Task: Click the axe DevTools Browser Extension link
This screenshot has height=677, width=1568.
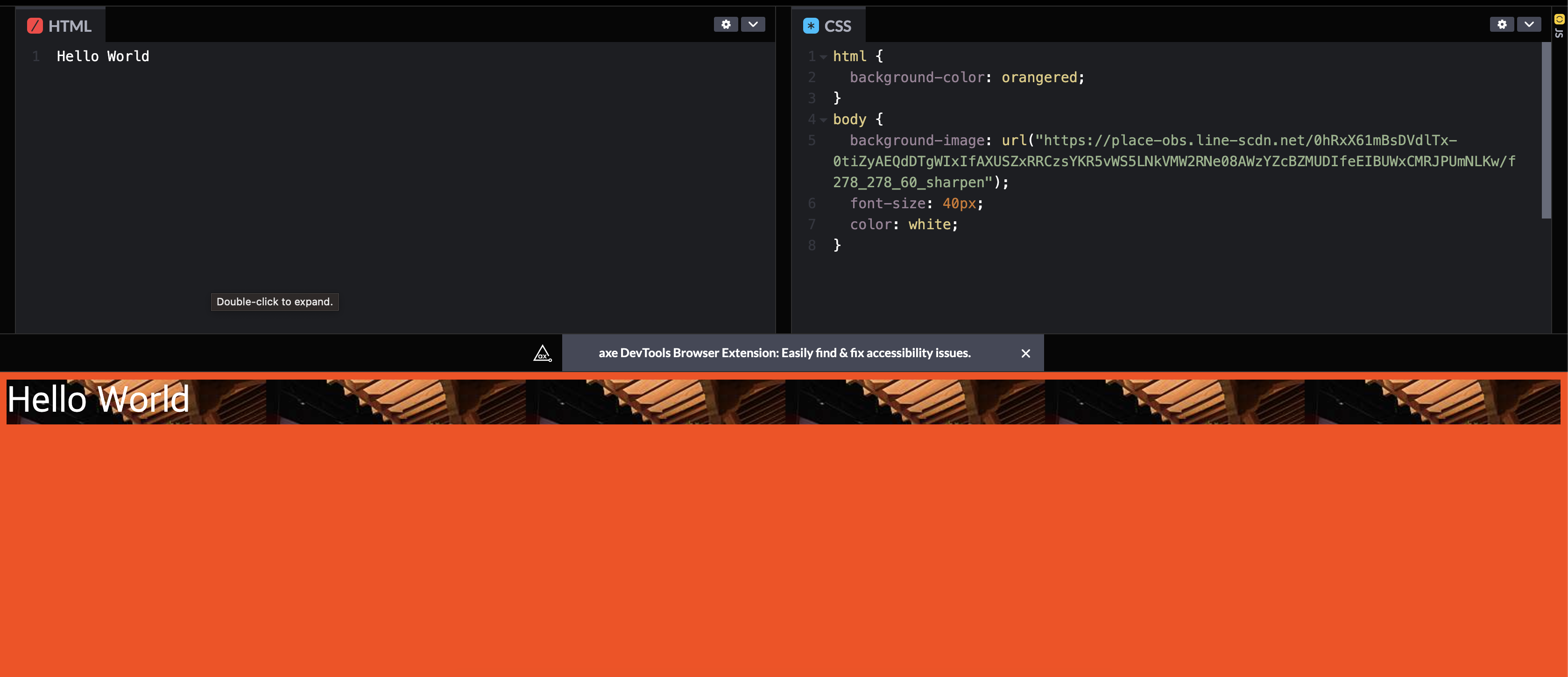Action: (x=784, y=353)
